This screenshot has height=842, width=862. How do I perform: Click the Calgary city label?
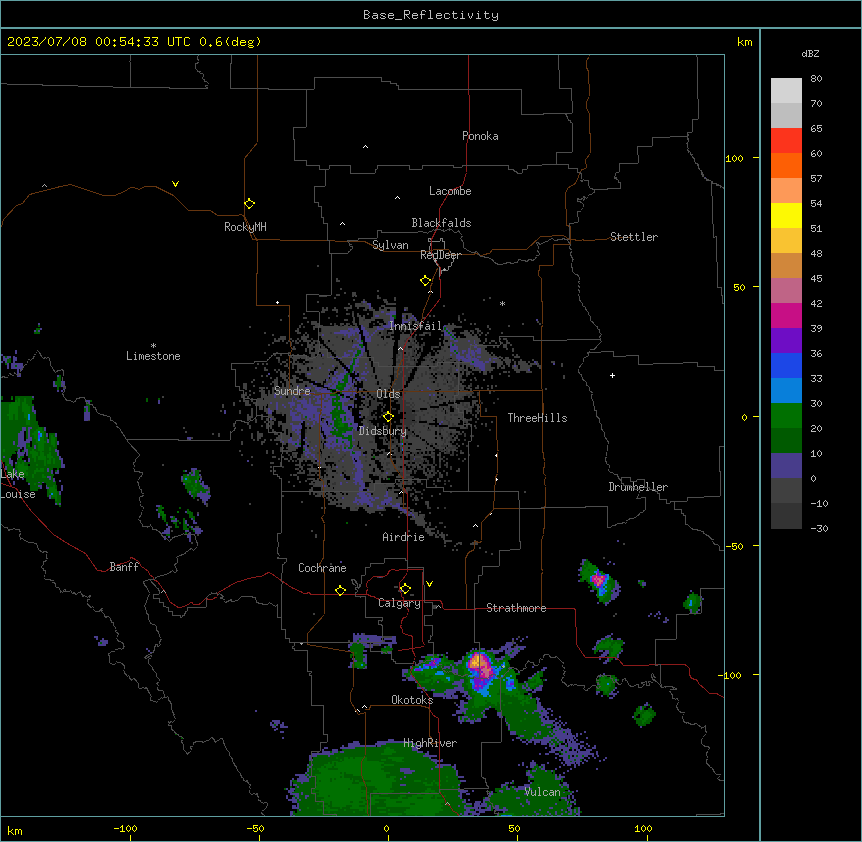pos(399,603)
